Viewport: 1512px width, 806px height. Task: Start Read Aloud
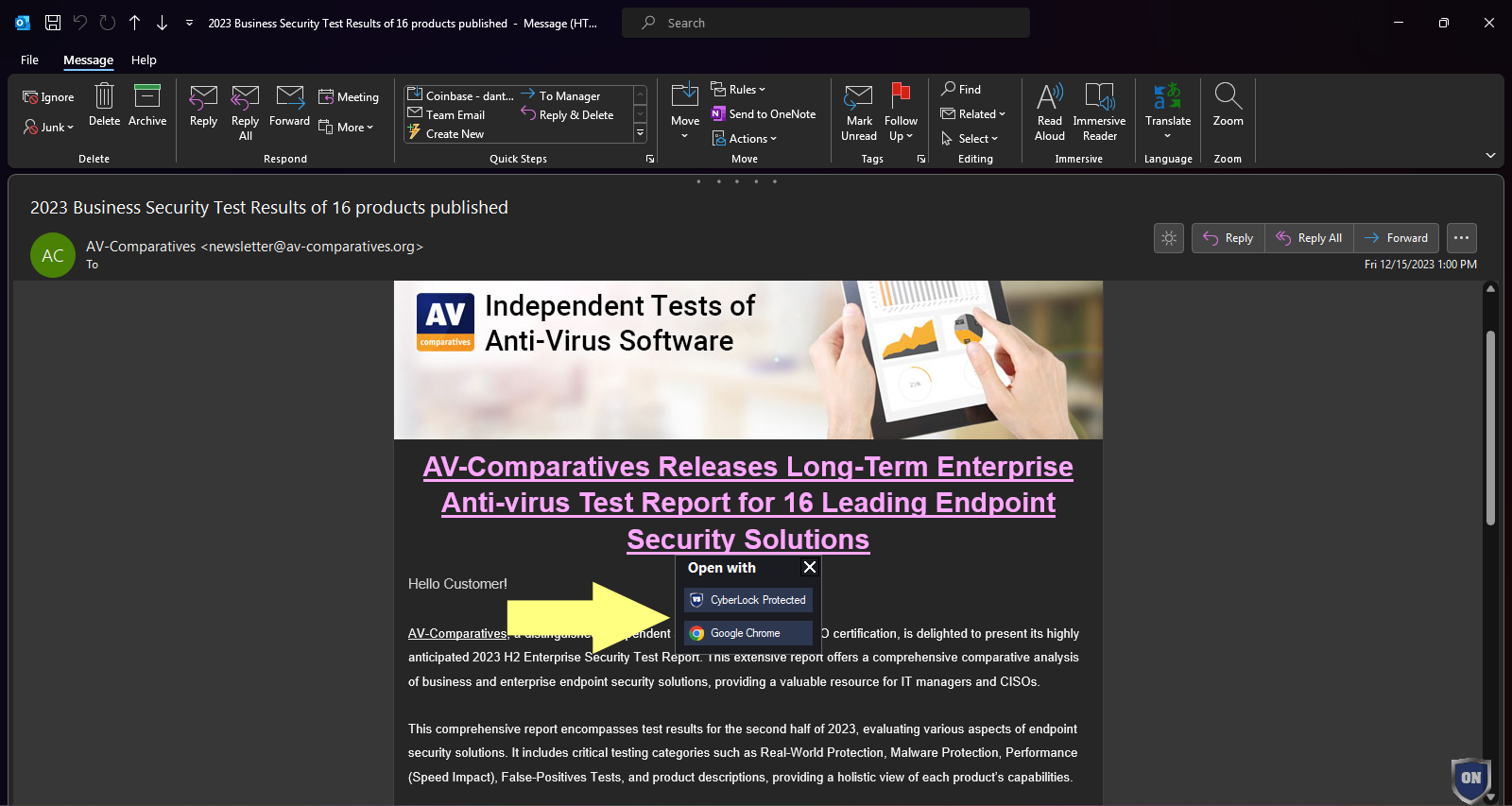pyautogui.click(x=1050, y=112)
